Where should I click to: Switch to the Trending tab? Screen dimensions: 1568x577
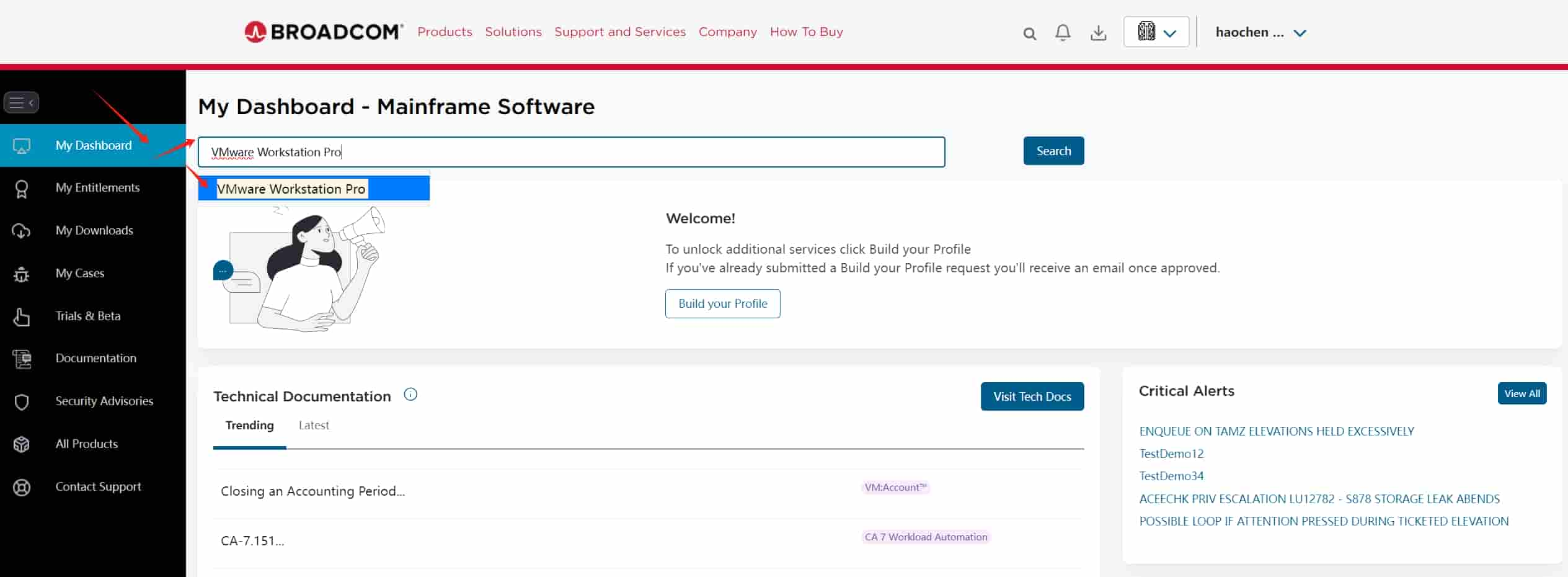tap(249, 425)
